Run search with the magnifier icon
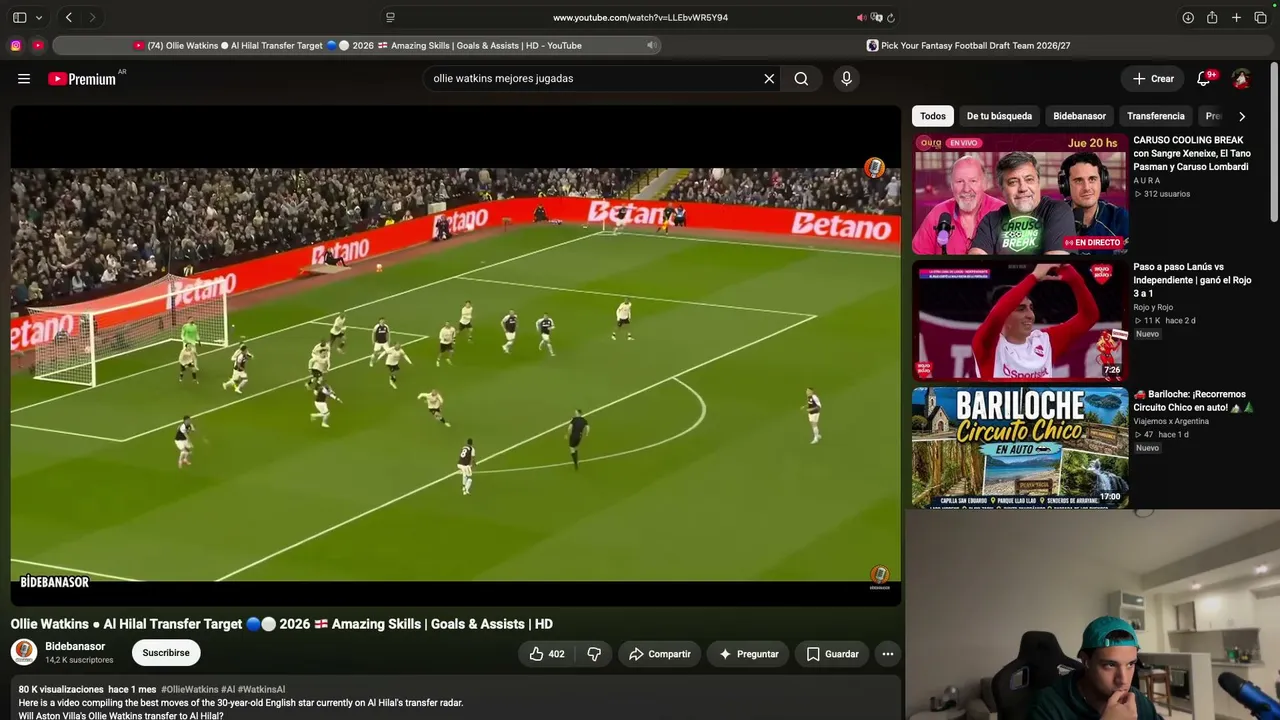Image resolution: width=1280 pixels, height=720 pixels. [801, 79]
